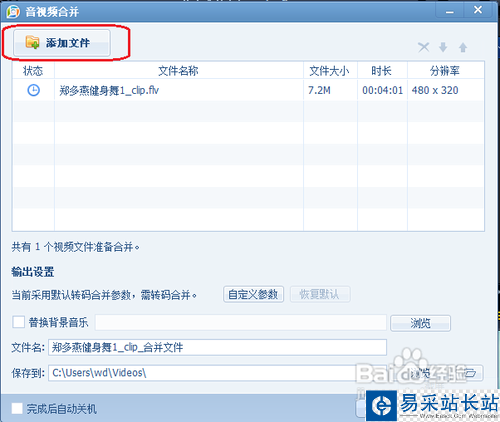Click the 7.2M file size cell

click(x=319, y=90)
